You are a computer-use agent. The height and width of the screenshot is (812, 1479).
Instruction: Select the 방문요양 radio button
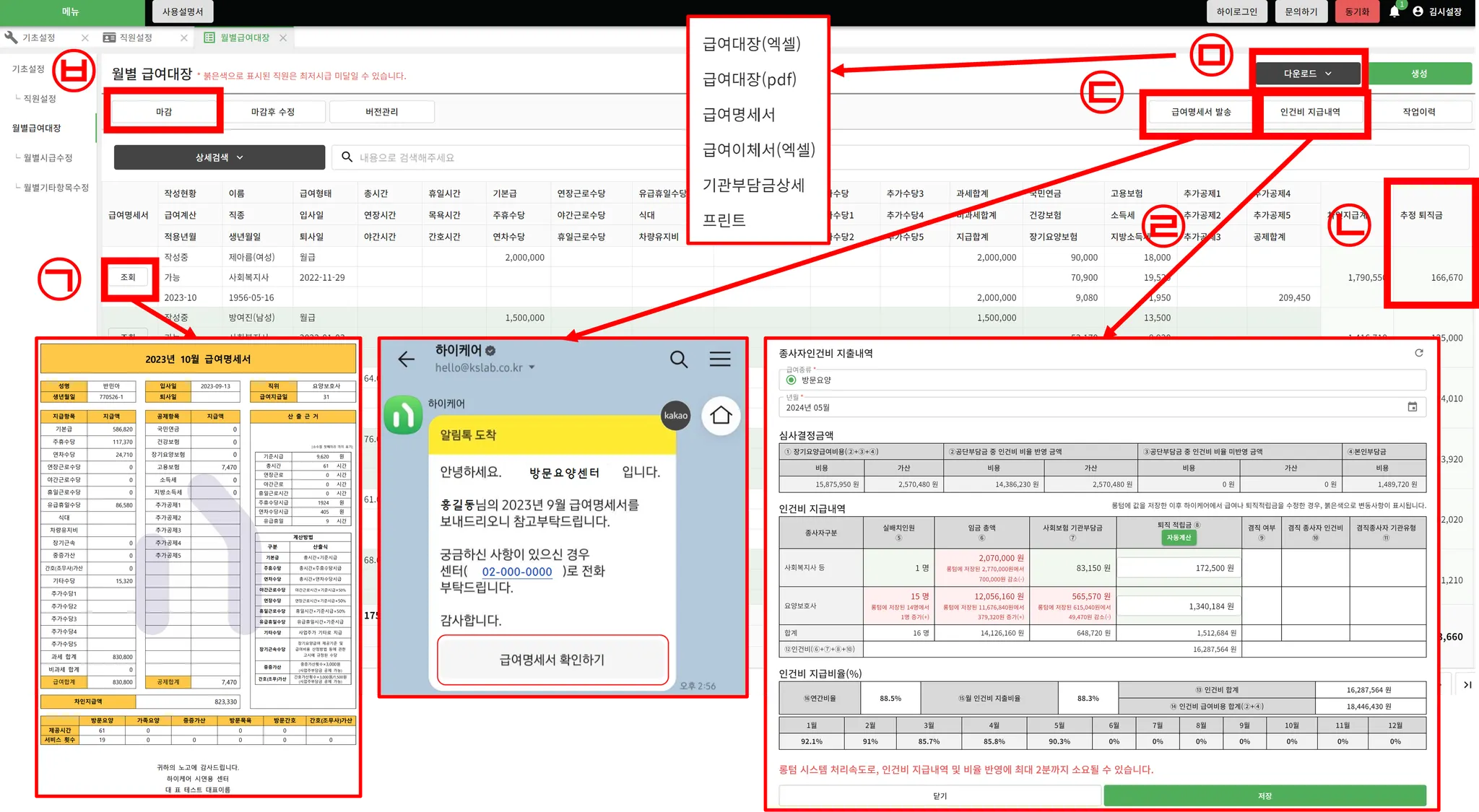click(791, 380)
